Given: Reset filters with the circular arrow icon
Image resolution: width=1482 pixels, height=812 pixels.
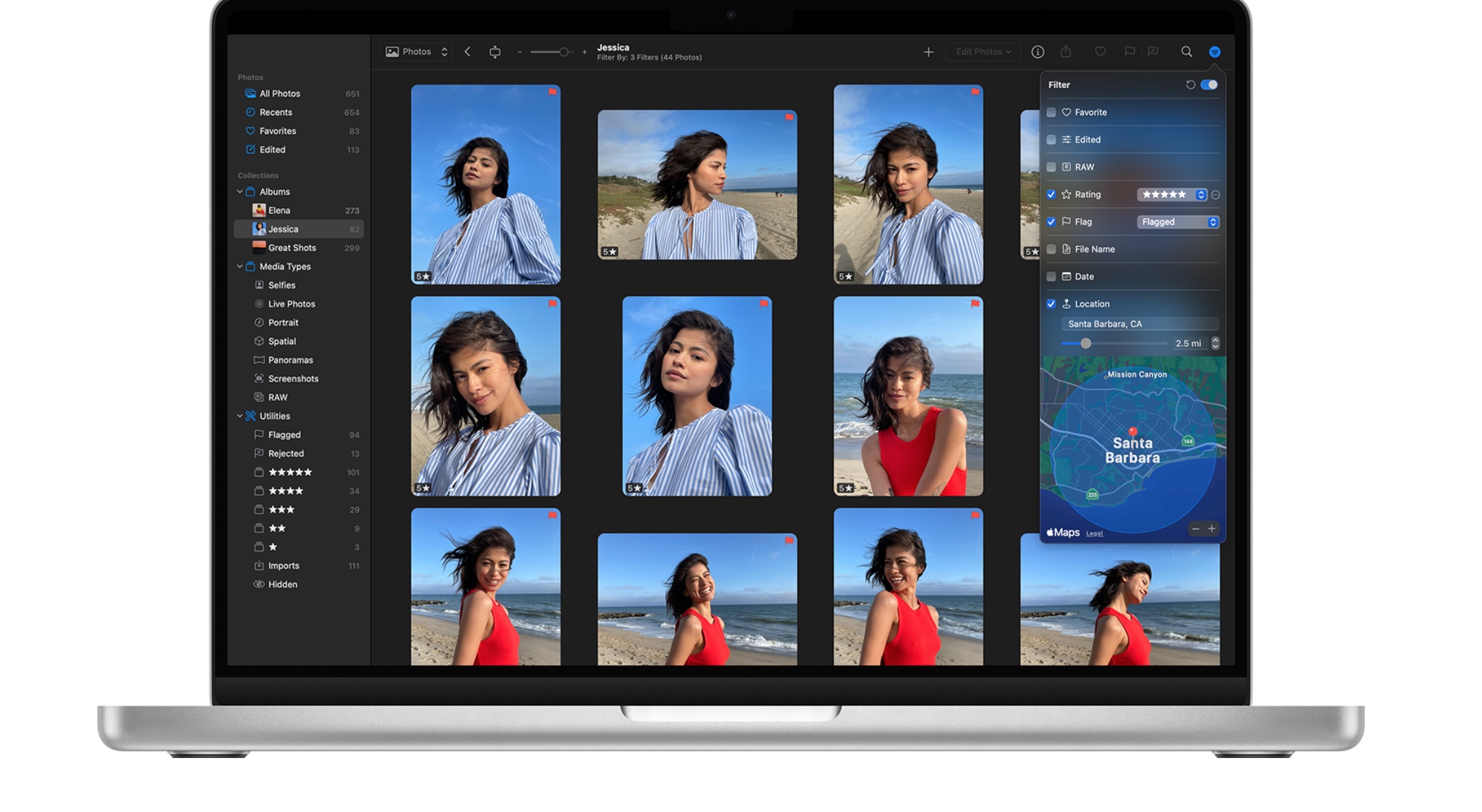Looking at the screenshot, I should coord(1190,84).
